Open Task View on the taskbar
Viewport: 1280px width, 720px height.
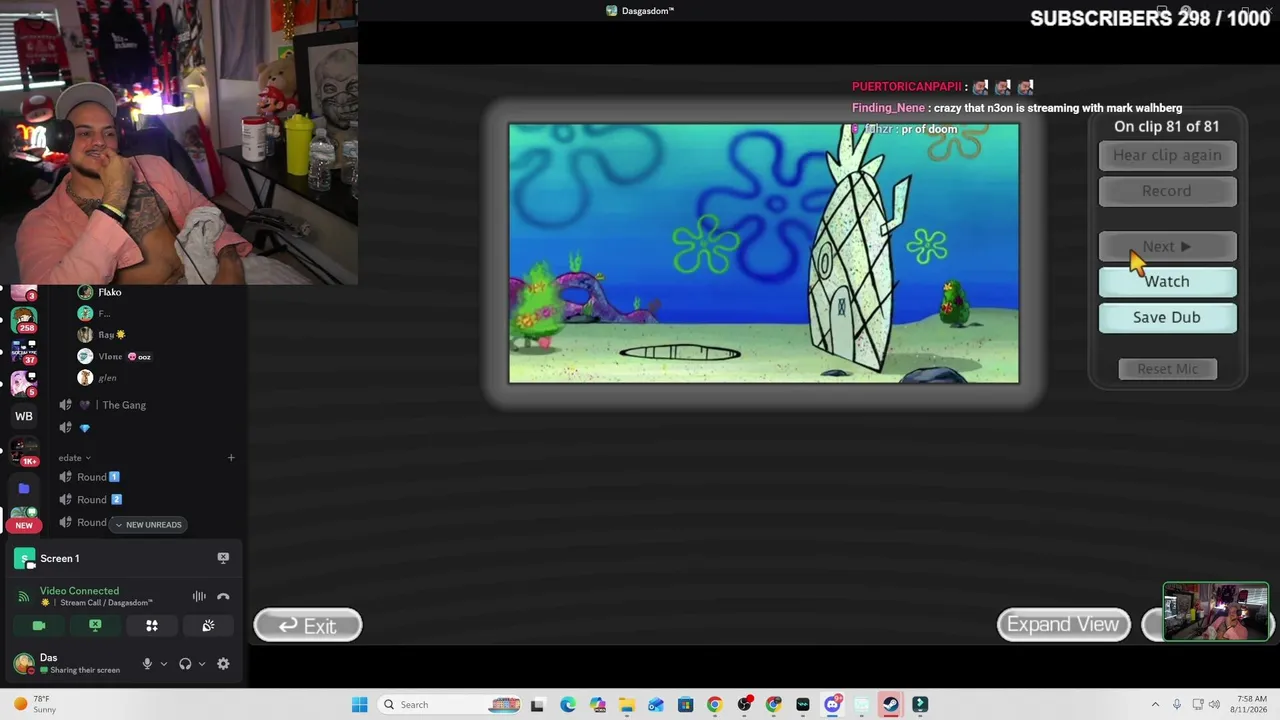[x=537, y=704]
